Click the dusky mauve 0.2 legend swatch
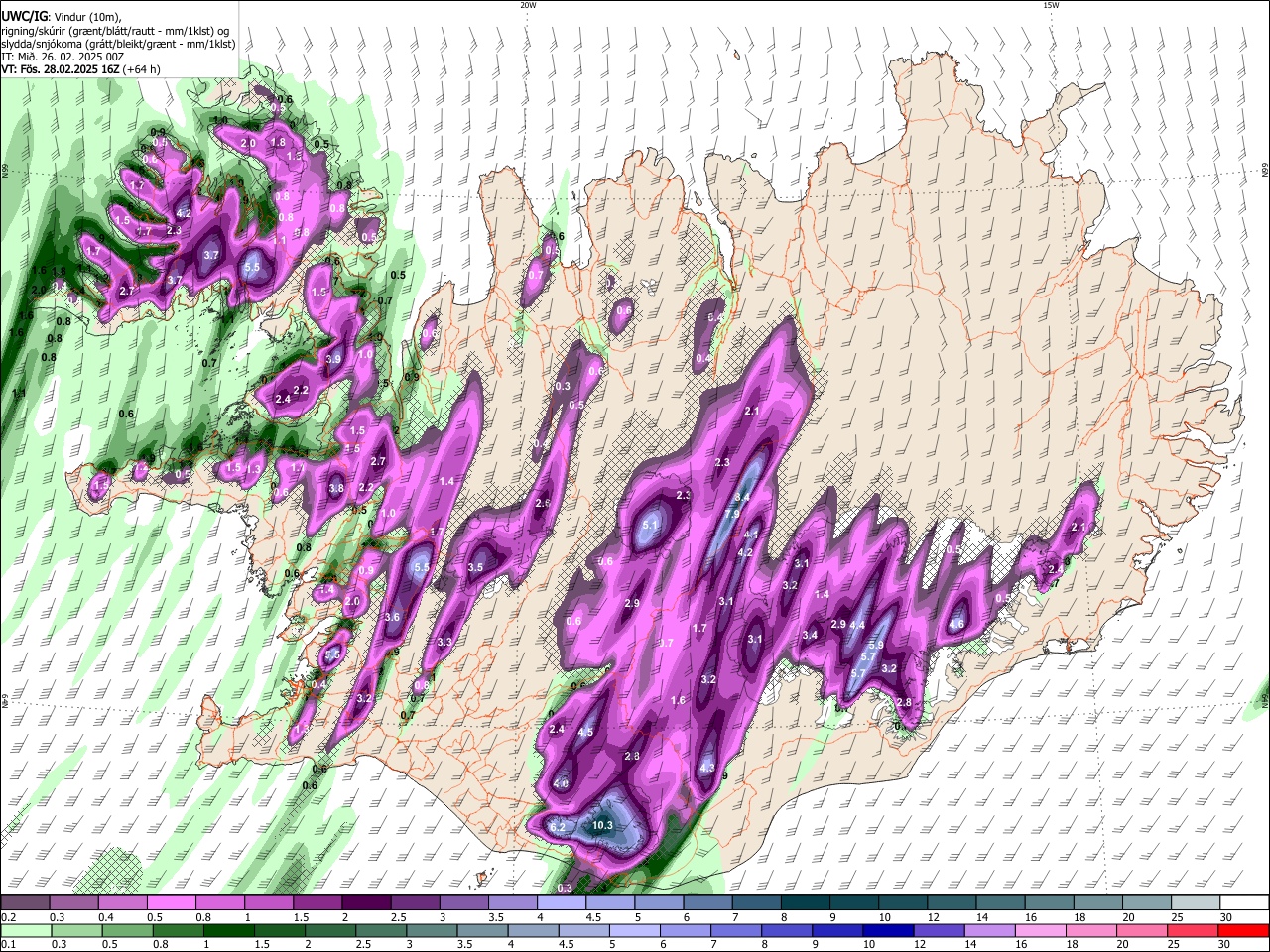This screenshot has width=1270, height=952. click(x=25, y=902)
